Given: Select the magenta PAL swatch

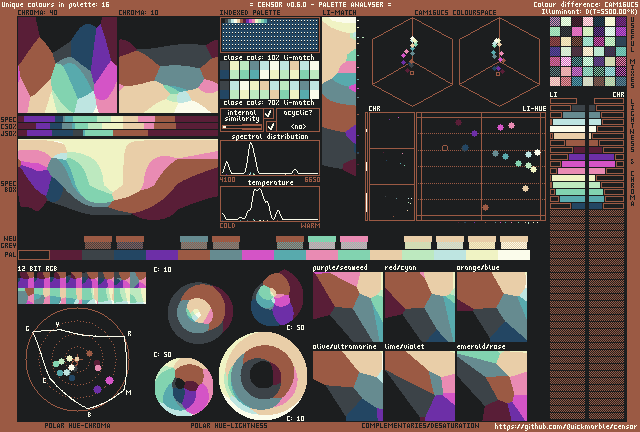Looking at the screenshot, I should [x=258, y=255].
